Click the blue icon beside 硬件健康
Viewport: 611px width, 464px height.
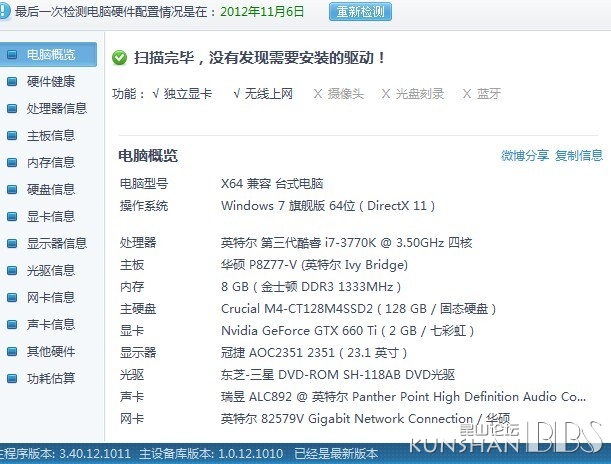(x=12, y=81)
